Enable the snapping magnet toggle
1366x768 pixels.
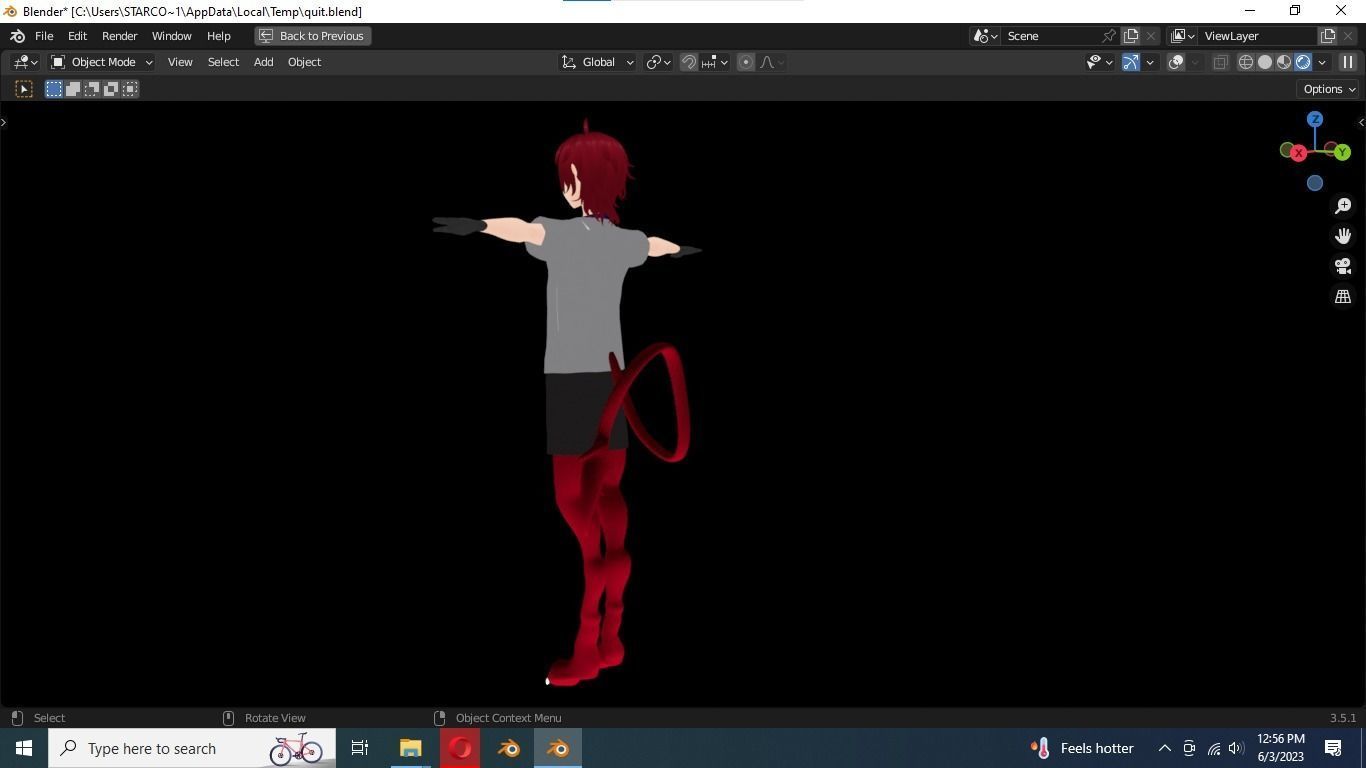point(689,61)
